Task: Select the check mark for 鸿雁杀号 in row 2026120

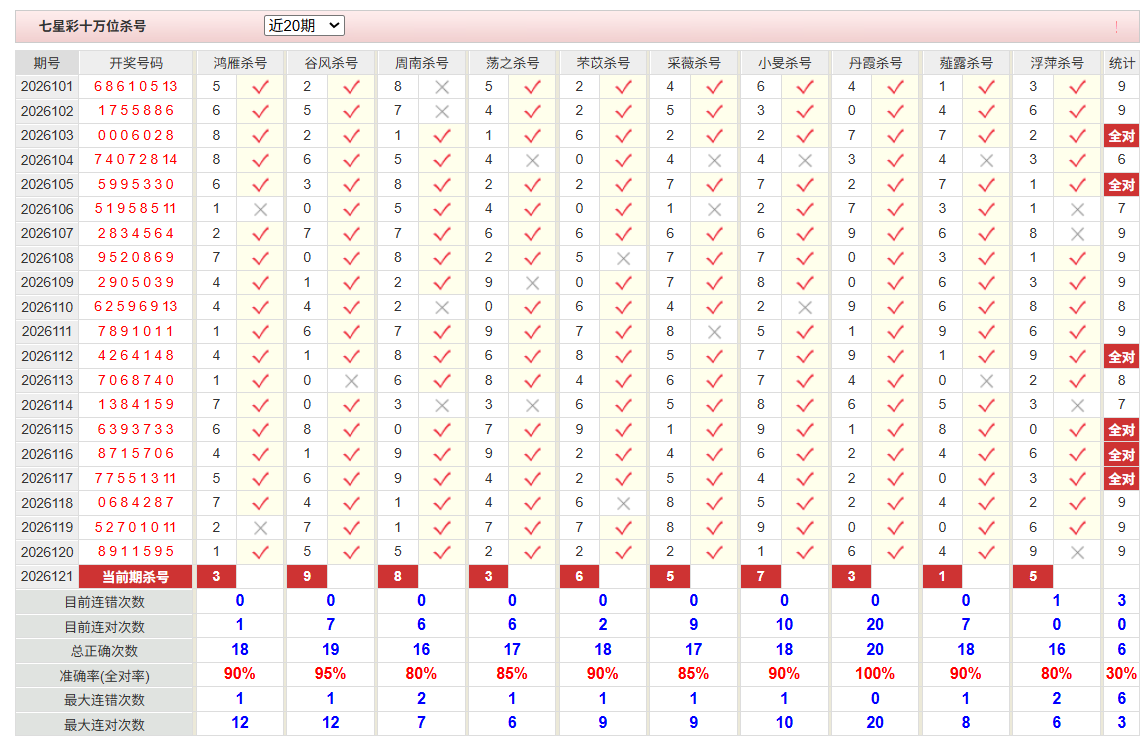Action: (x=260, y=553)
